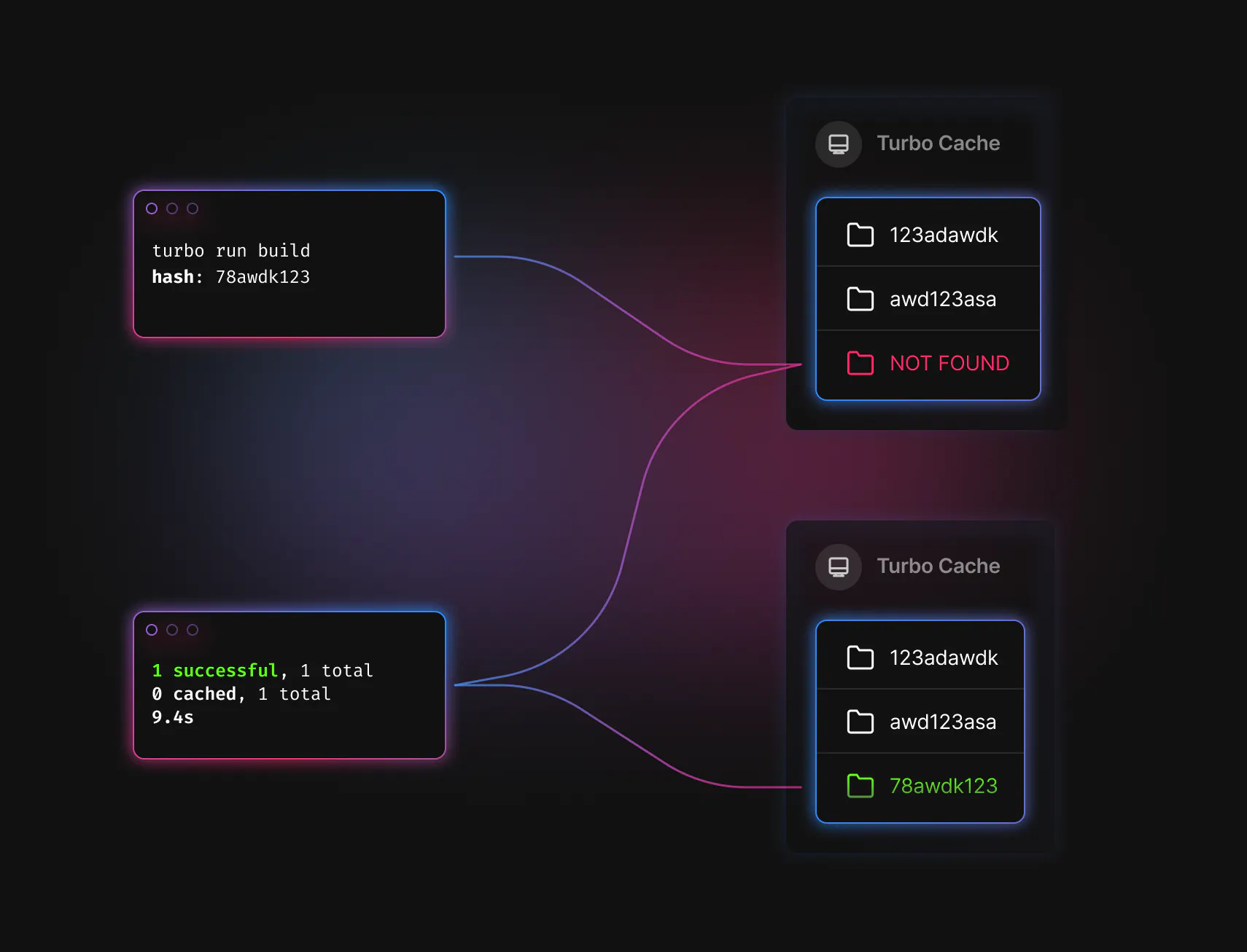Select the NOT FOUND cache entry text
This screenshot has height=952, width=1247.
pyautogui.click(x=949, y=363)
